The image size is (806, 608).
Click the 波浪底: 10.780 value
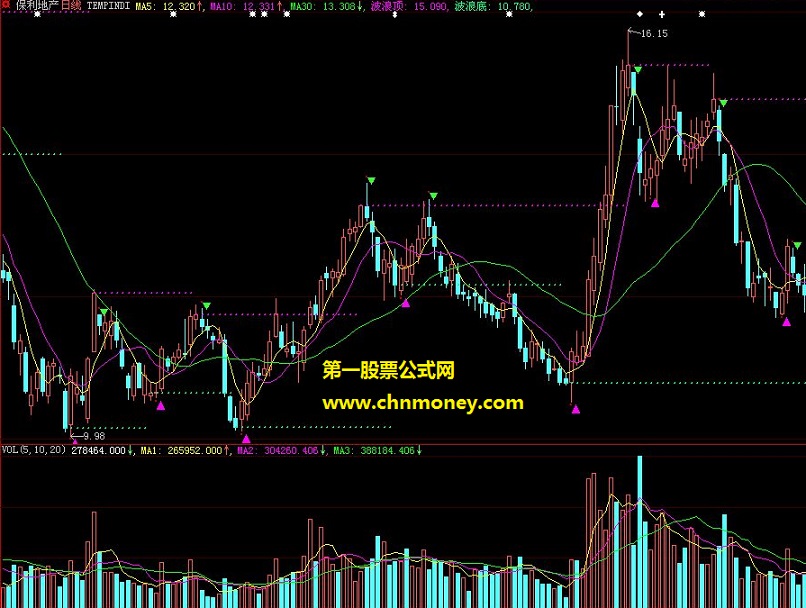(492, 6)
